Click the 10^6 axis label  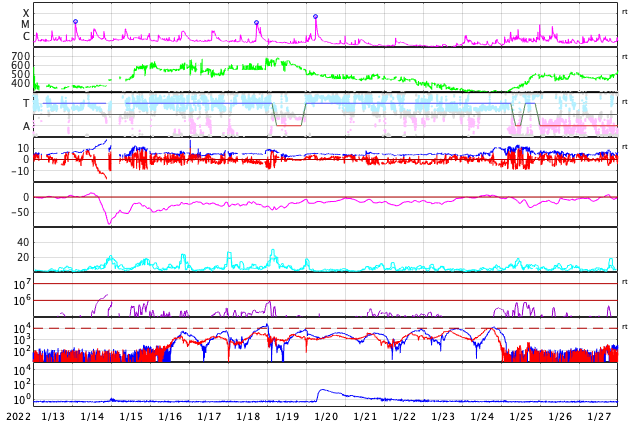click(22, 301)
